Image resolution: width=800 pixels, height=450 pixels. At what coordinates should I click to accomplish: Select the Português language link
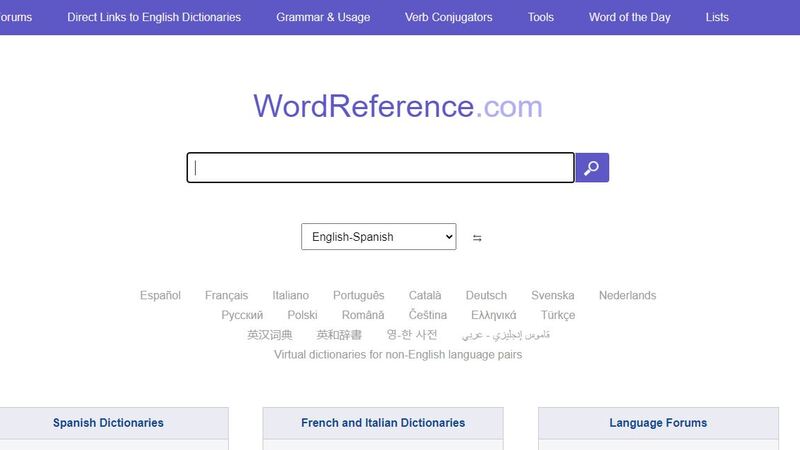[x=359, y=295]
